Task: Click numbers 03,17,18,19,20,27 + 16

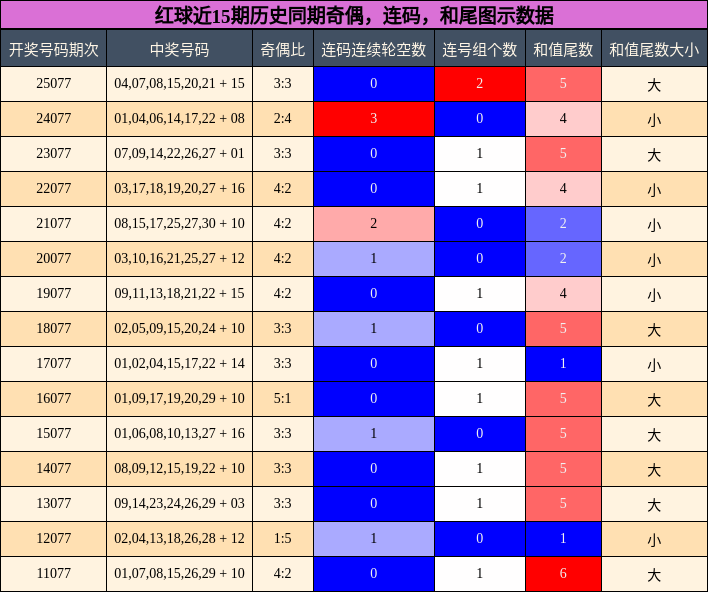Action: click(x=179, y=189)
